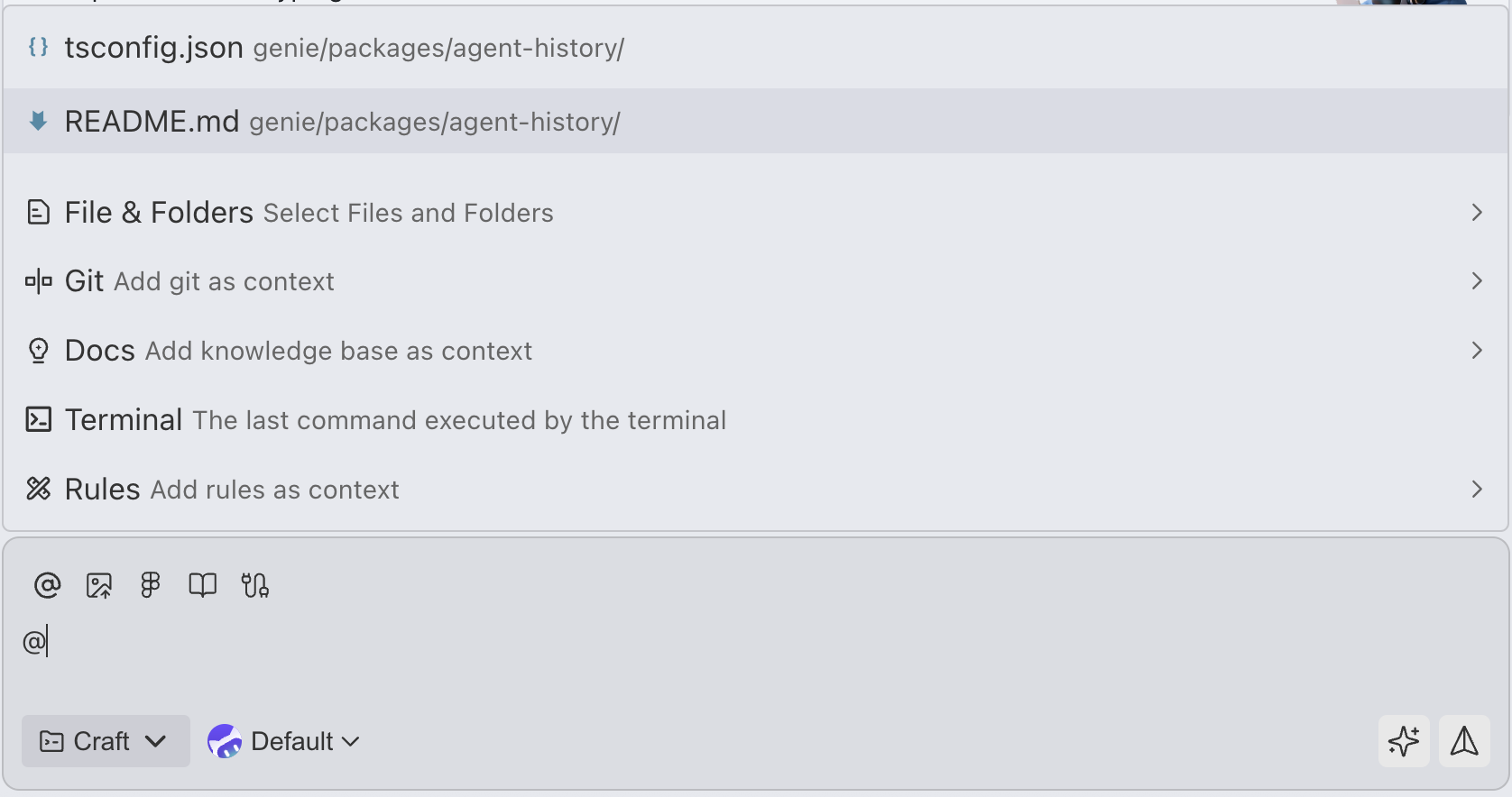This screenshot has height=797, width=1512.
Task: Select Terminal last command as context
Action: pyautogui.click(x=395, y=420)
